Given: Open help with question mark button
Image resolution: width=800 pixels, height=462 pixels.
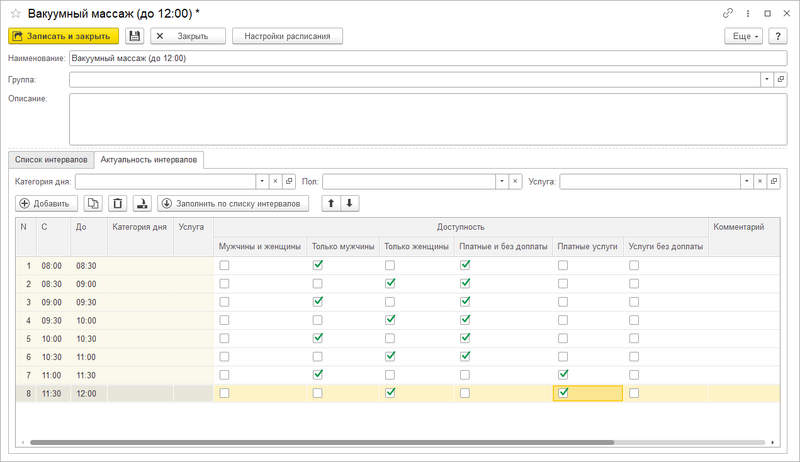Looking at the screenshot, I should [777, 36].
